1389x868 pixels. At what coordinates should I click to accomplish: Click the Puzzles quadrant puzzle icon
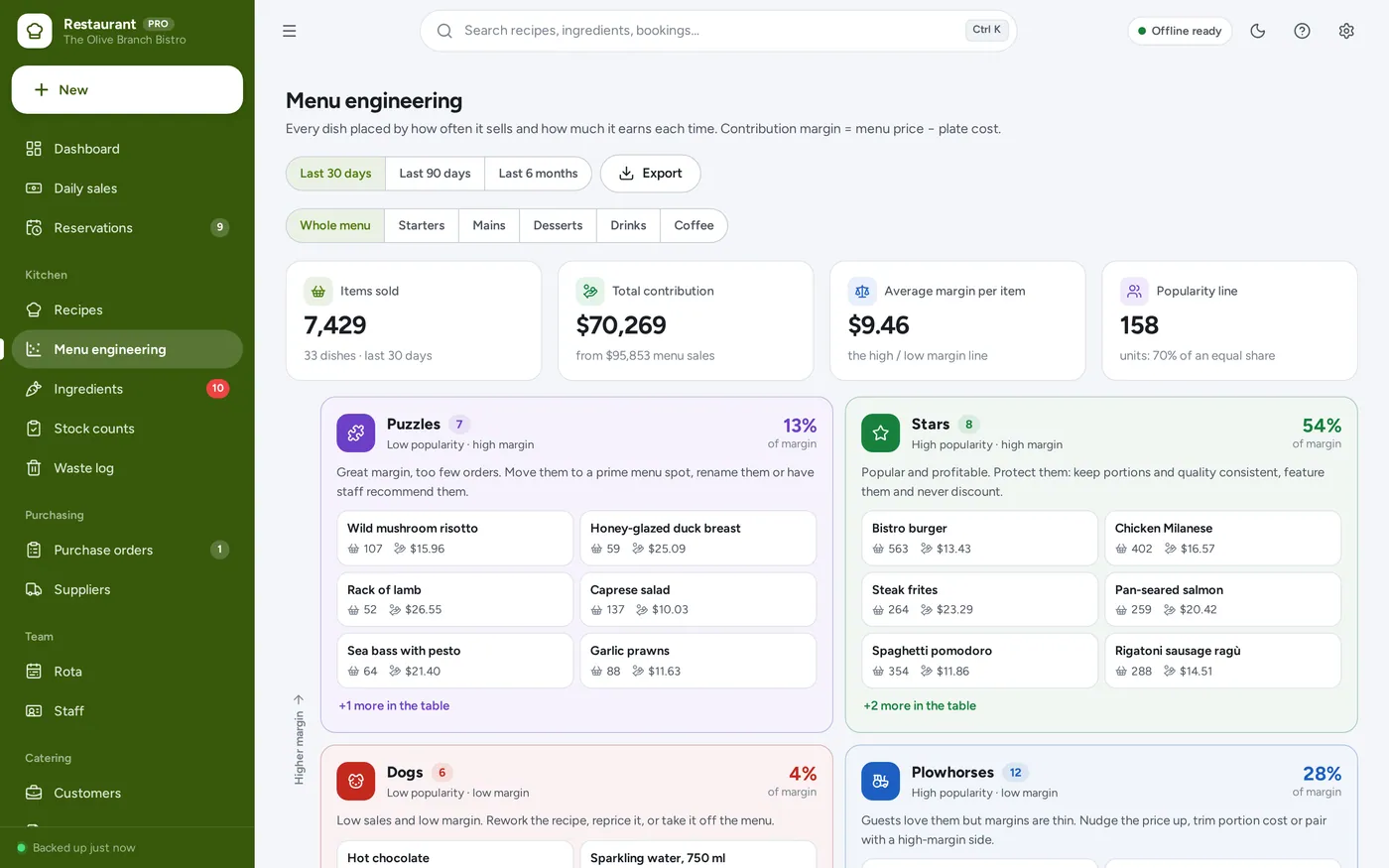point(356,433)
